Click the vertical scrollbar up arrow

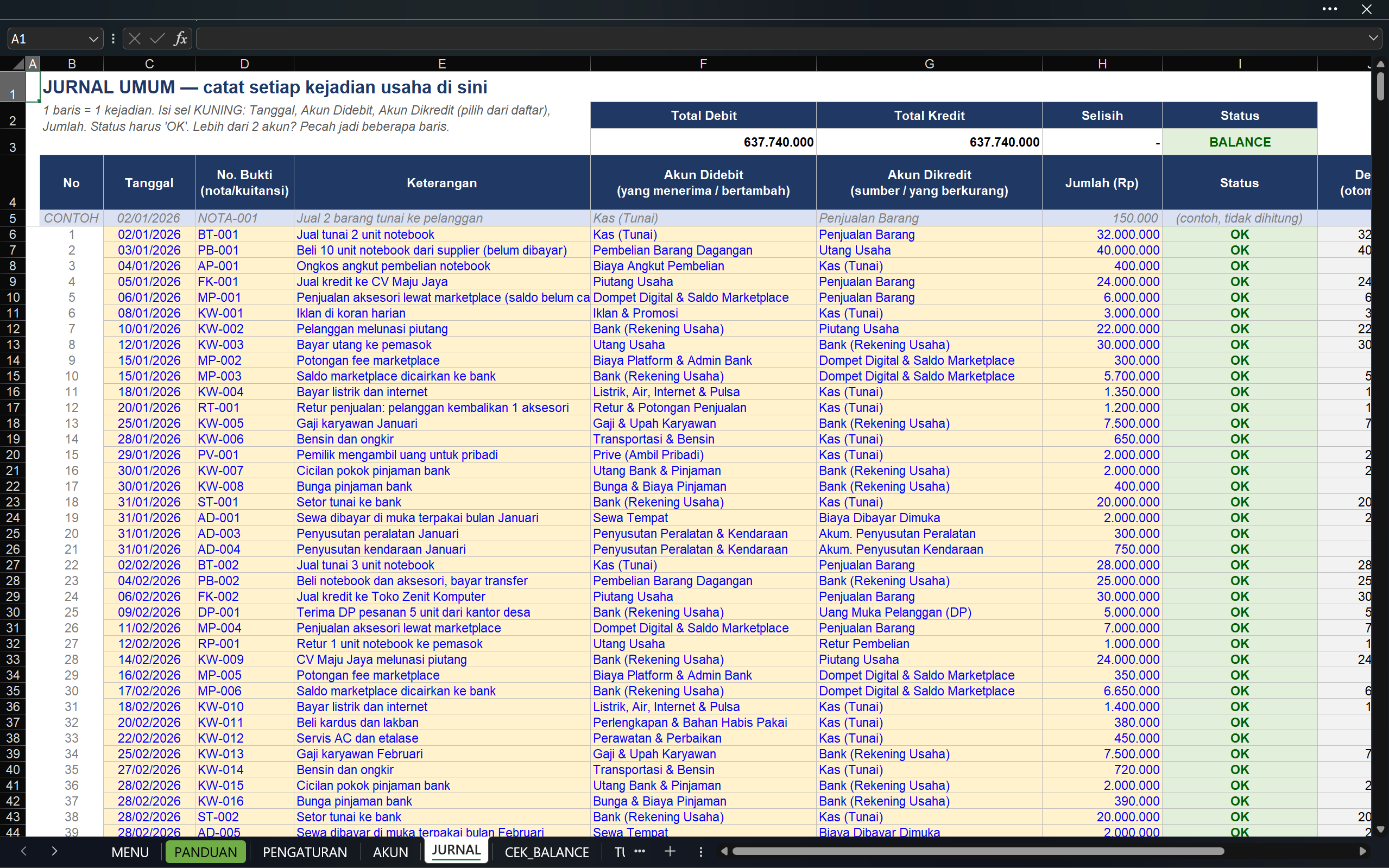pyautogui.click(x=1380, y=64)
